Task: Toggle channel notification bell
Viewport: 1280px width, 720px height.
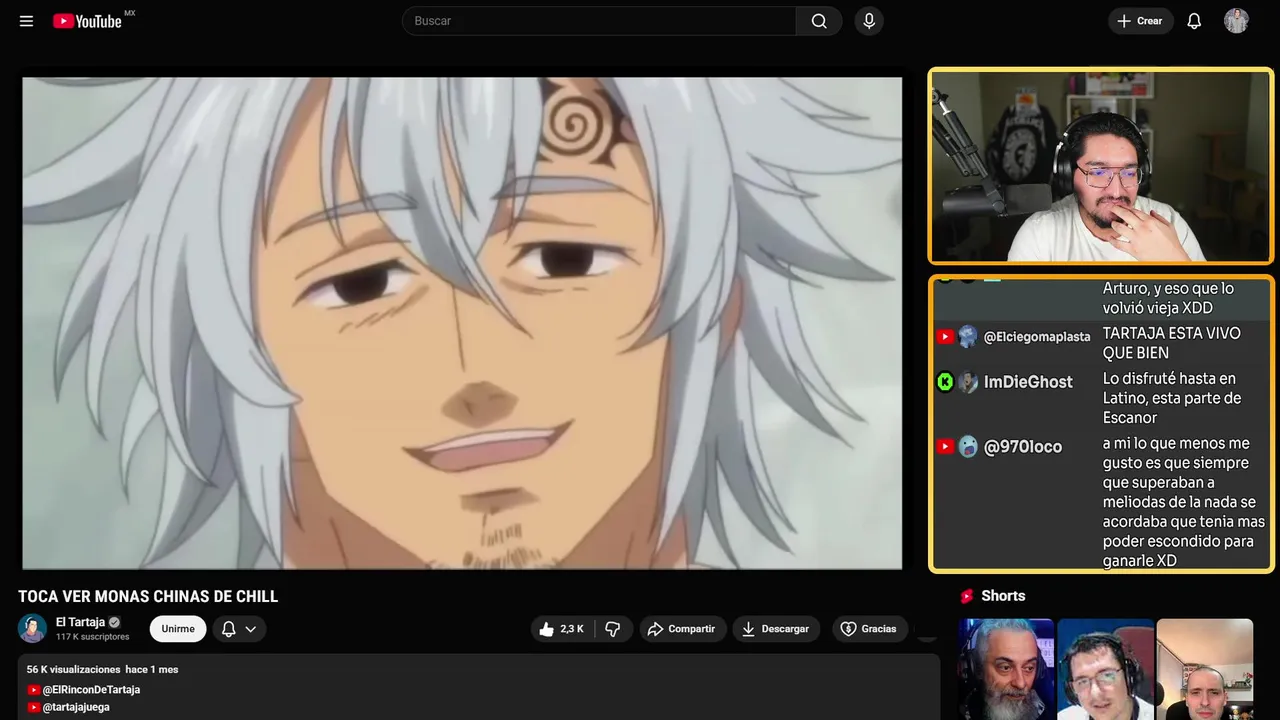Action: pyautogui.click(x=229, y=629)
